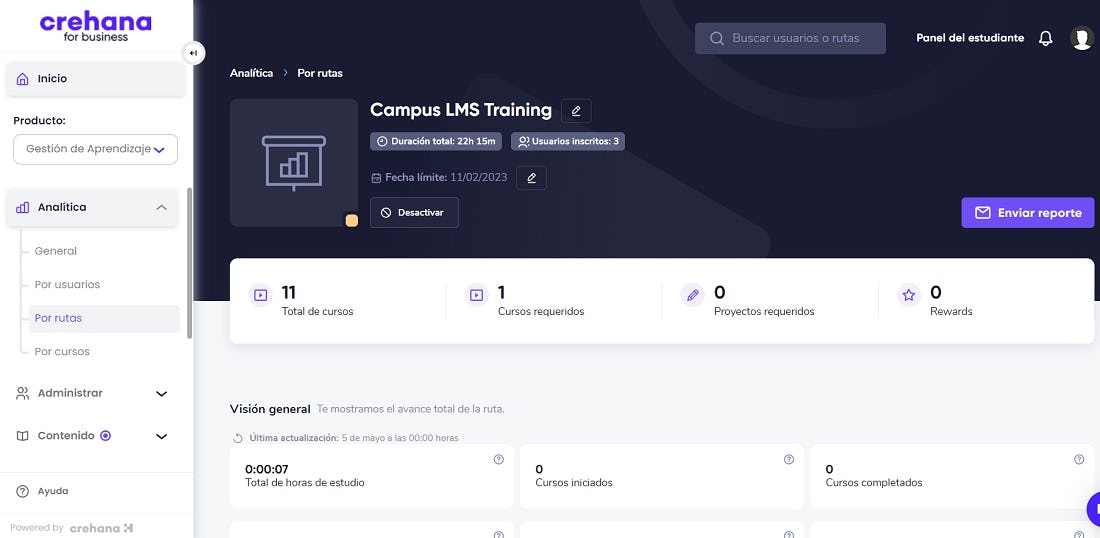This screenshot has height=538, width=1100.
Task: Focus the Buscar usuarios o rutas search field
Action: tap(790, 39)
